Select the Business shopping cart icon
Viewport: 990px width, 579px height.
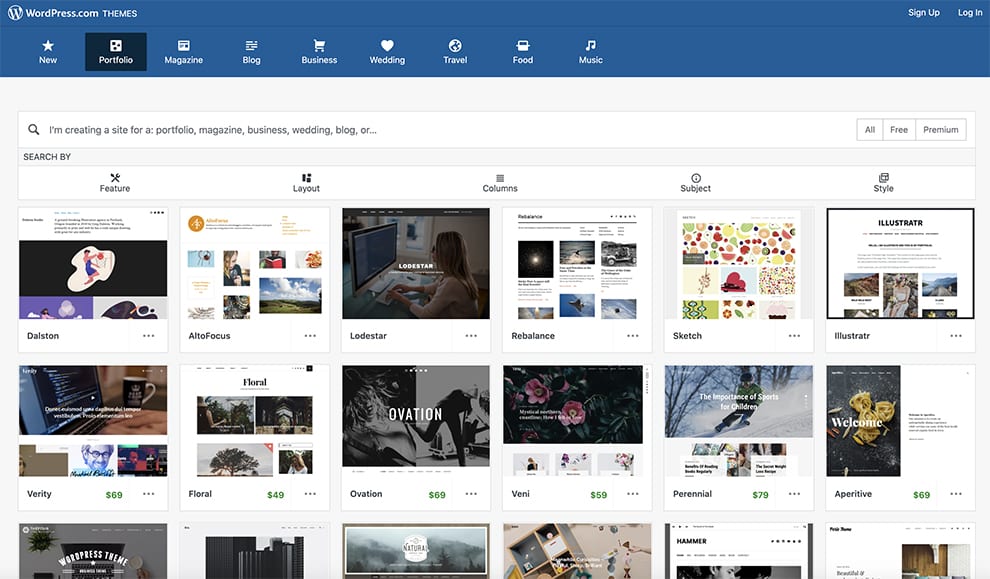point(319,45)
